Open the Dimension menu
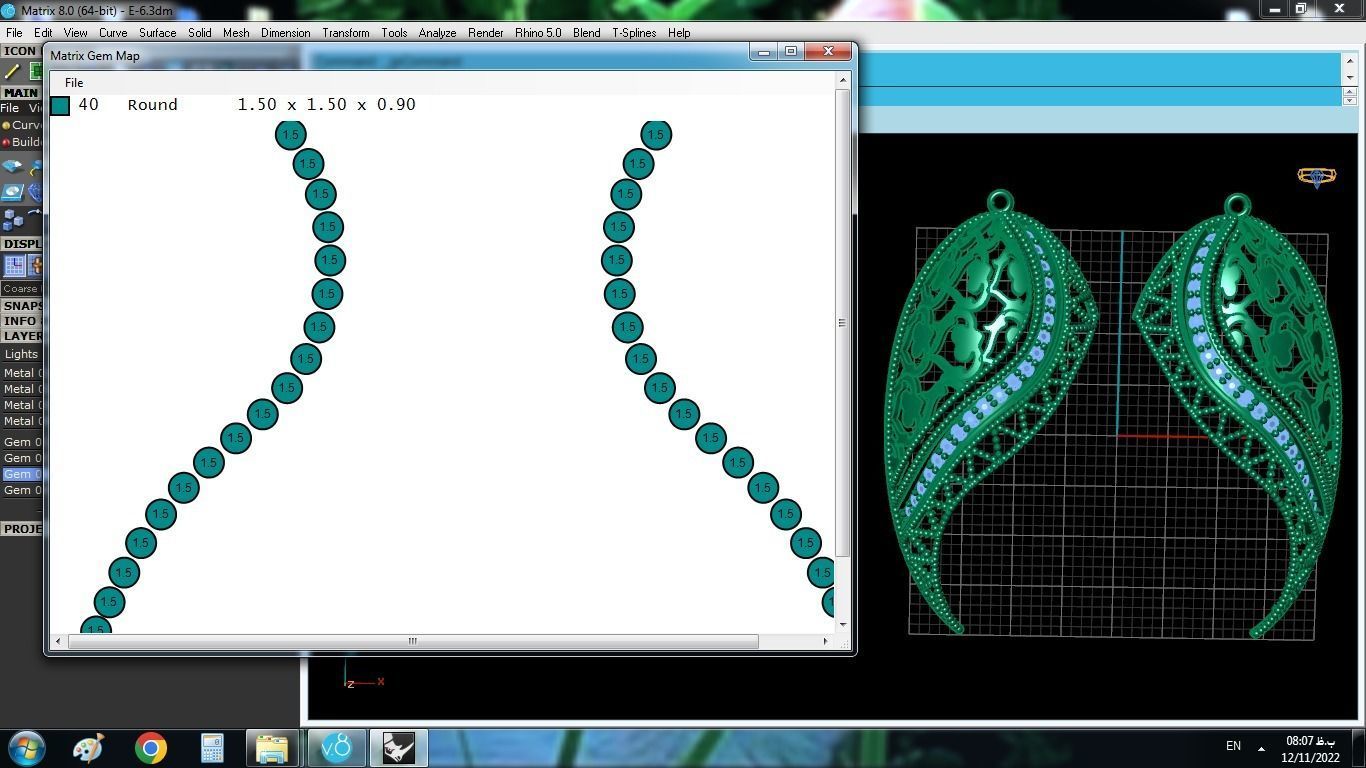The width and height of the screenshot is (1366, 768). [x=286, y=33]
